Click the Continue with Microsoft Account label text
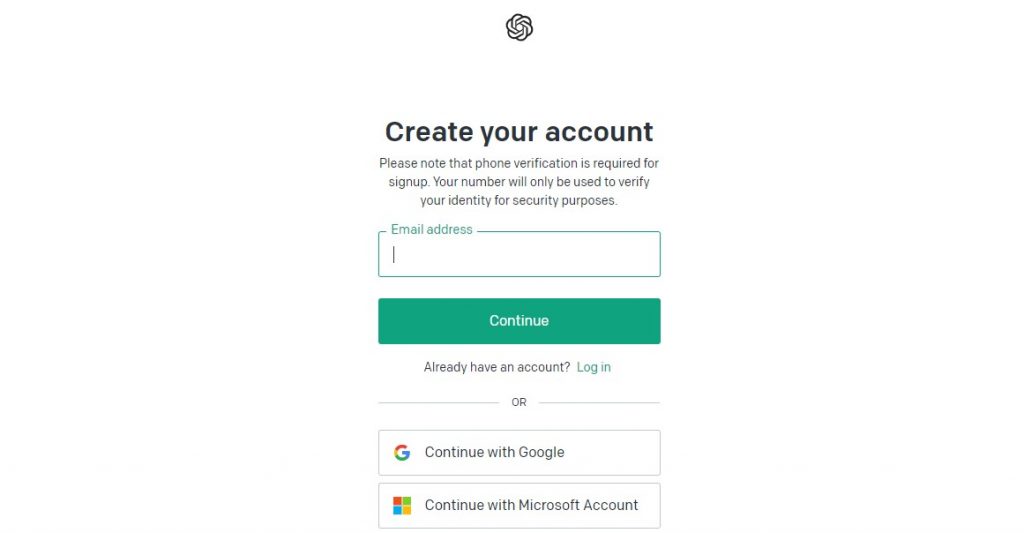Viewport: 1024px width, 533px height. pyautogui.click(x=532, y=505)
